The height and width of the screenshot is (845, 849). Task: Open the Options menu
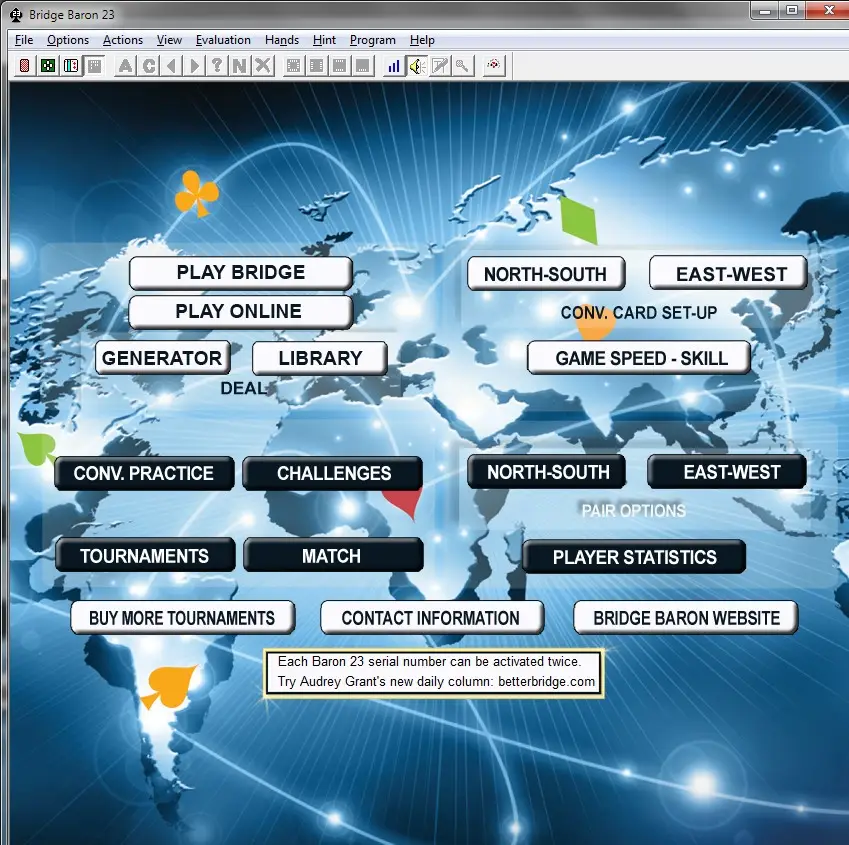click(x=68, y=40)
